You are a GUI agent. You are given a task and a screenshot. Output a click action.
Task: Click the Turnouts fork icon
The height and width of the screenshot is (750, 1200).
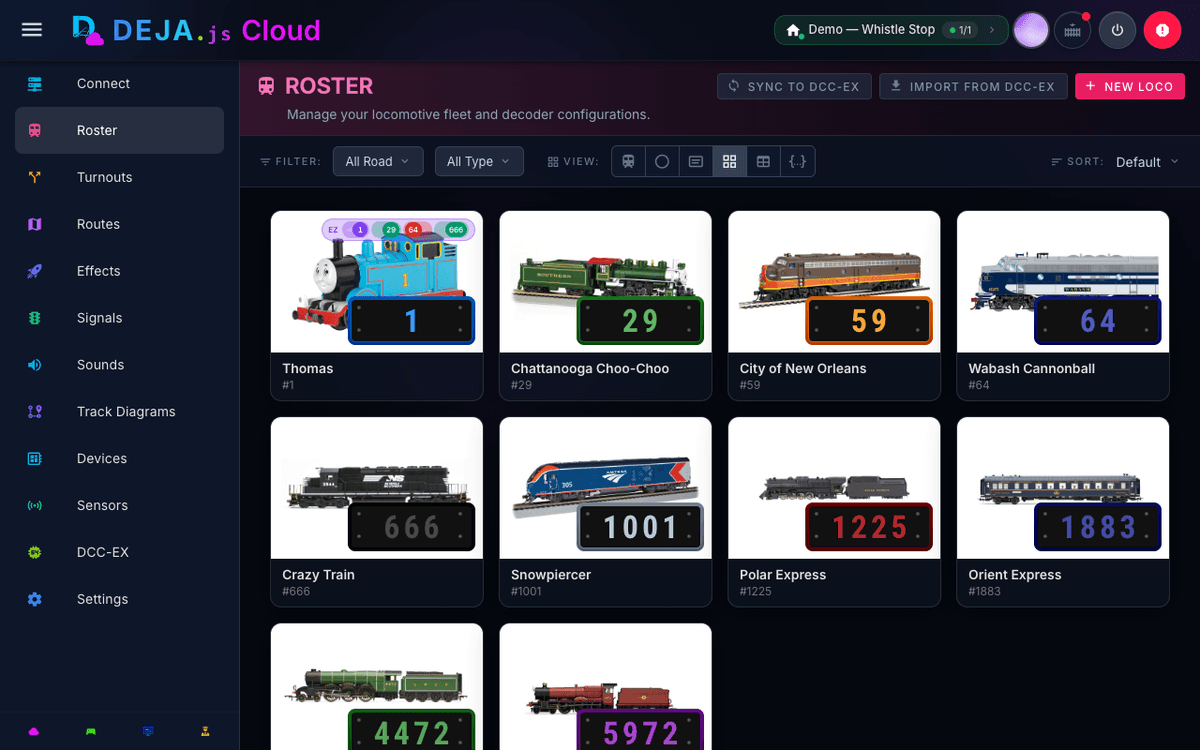[x=35, y=177]
